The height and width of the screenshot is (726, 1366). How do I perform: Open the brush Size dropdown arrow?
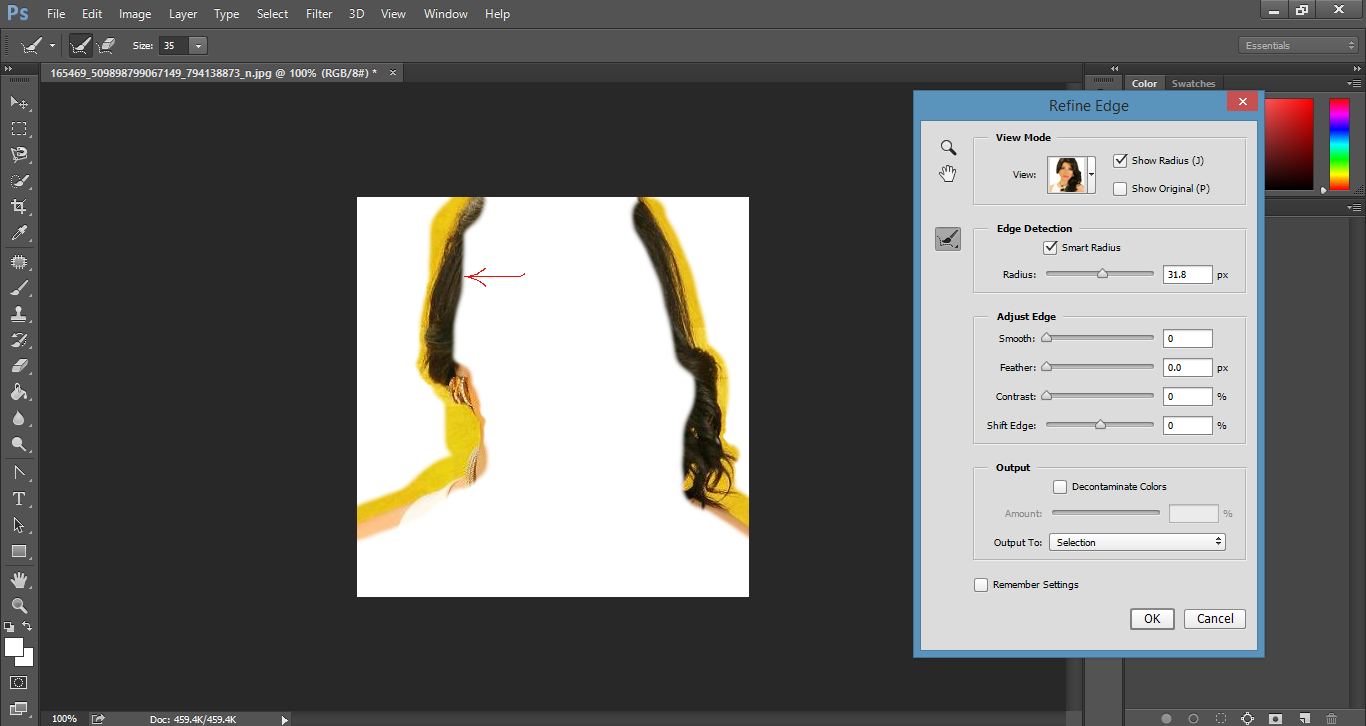pyautogui.click(x=198, y=46)
